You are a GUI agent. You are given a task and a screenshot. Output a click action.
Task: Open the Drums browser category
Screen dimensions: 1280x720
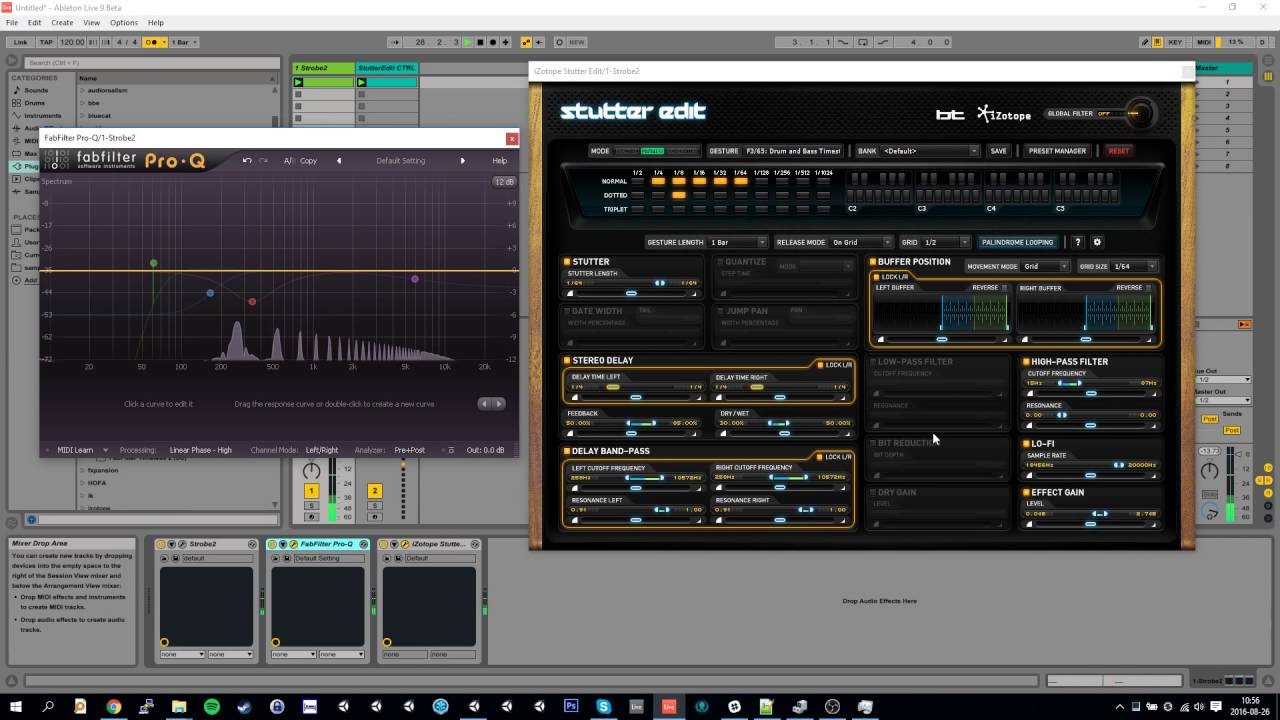(35, 103)
